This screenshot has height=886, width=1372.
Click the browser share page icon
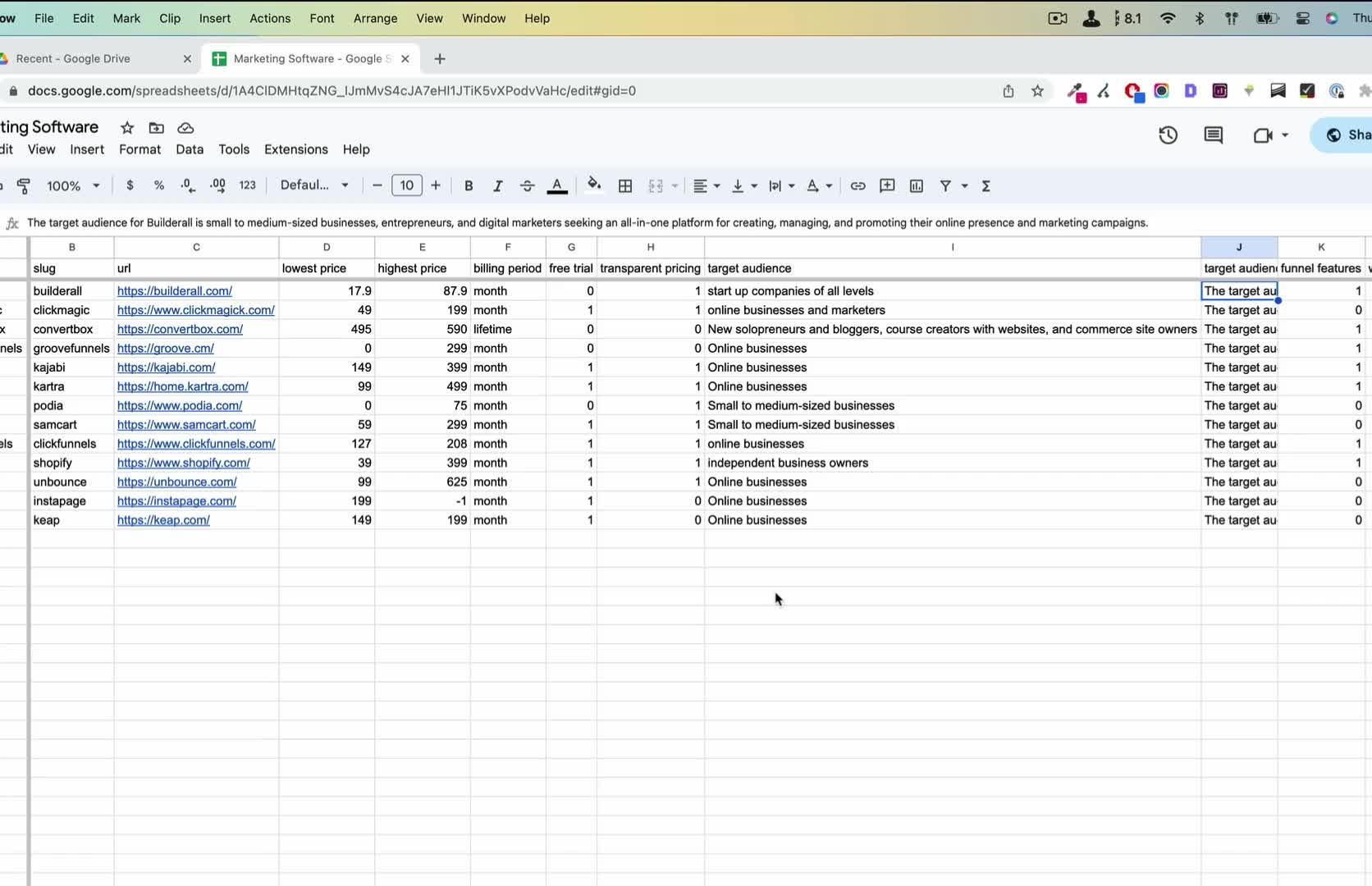(x=1008, y=91)
